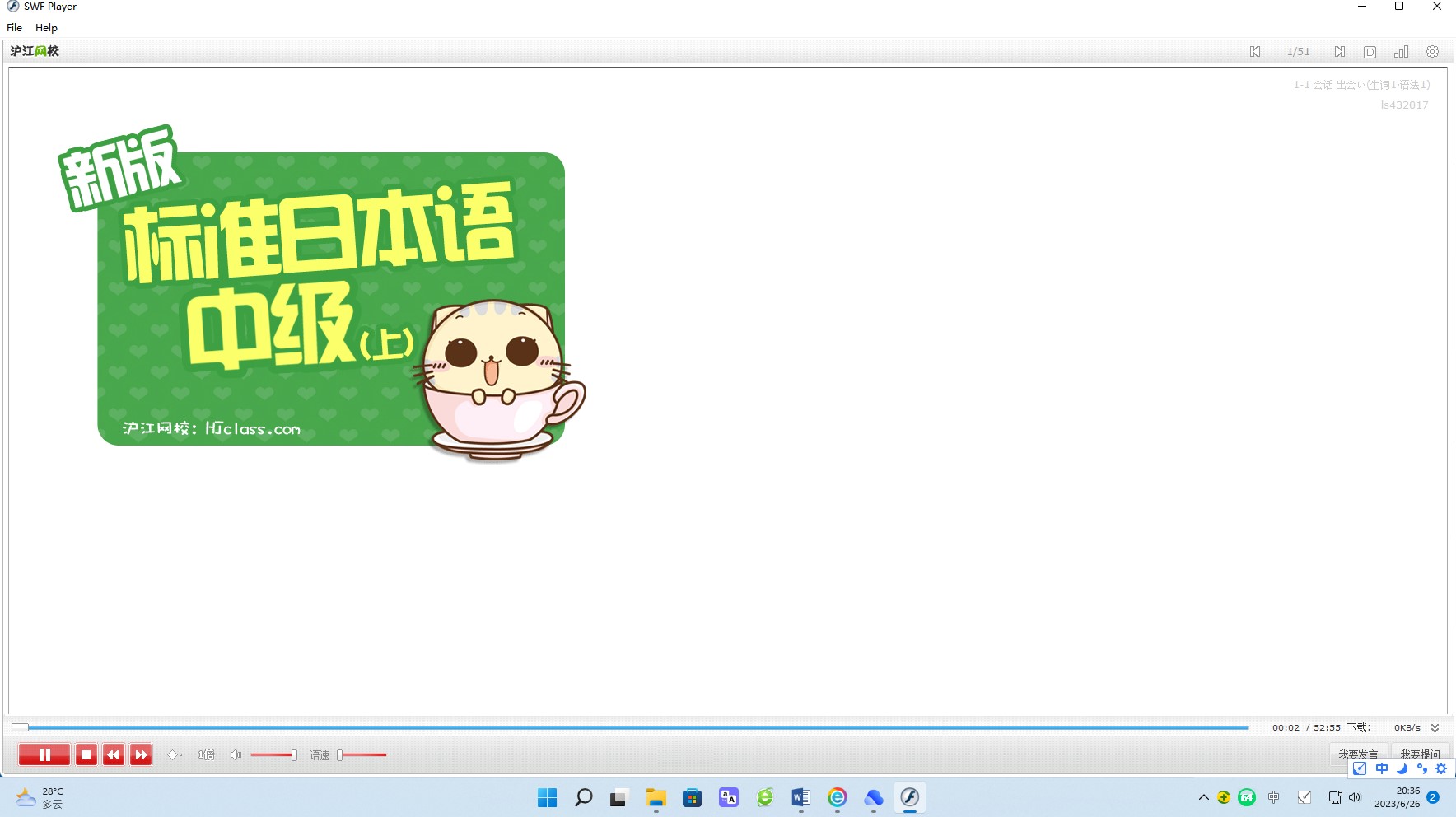1456x817 pixels.
Task: Open the File menu
Action: coord(15,28)
